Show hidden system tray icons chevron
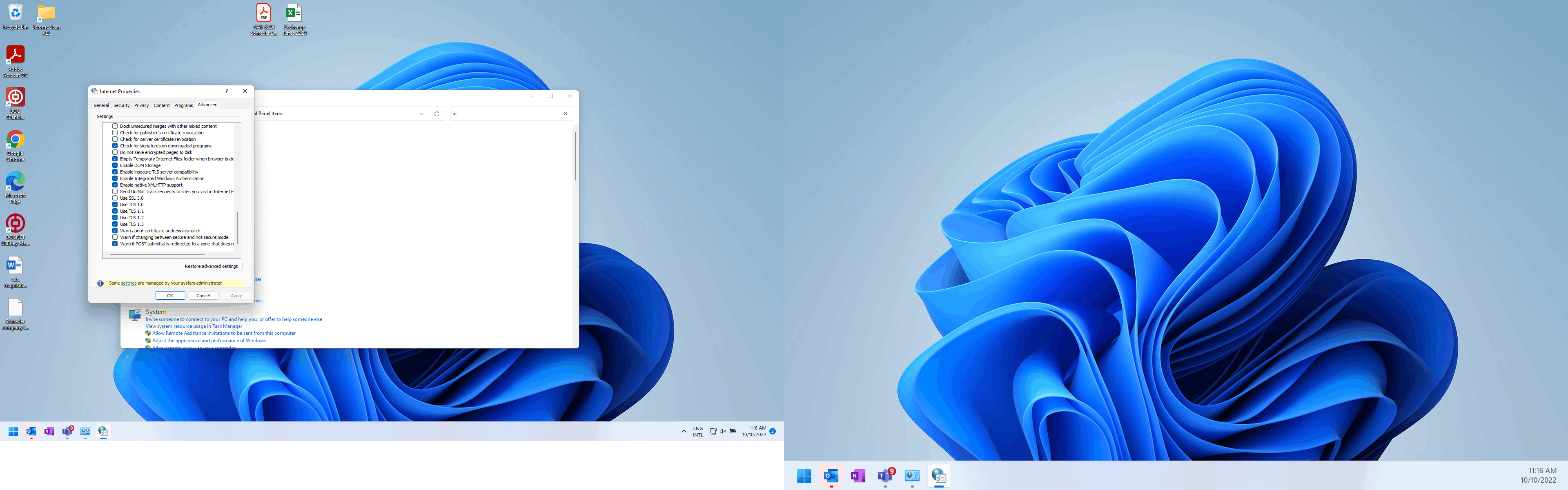Viewport: 1568px width, 490px height. point(684,431)
